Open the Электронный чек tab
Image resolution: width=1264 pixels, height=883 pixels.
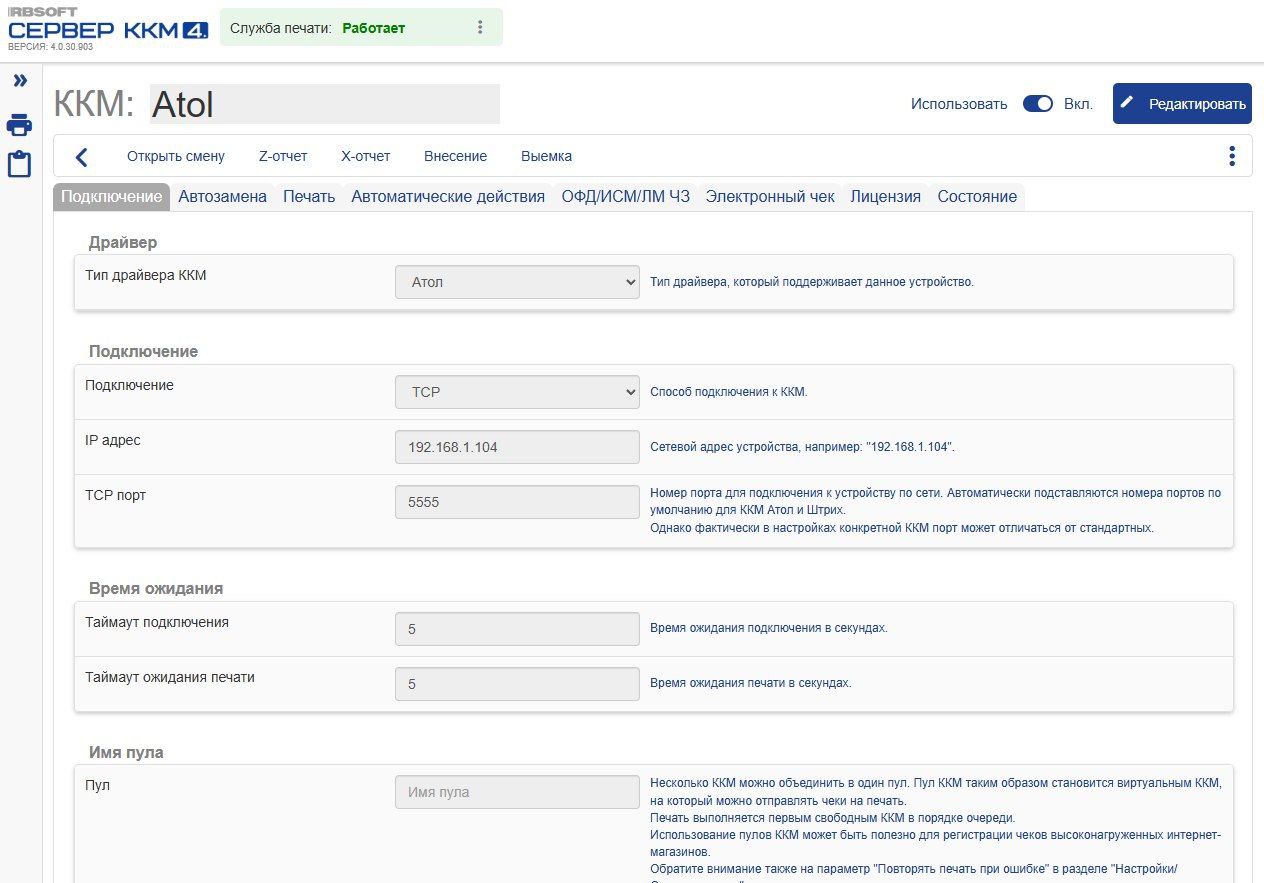click(x=770, y=196)
